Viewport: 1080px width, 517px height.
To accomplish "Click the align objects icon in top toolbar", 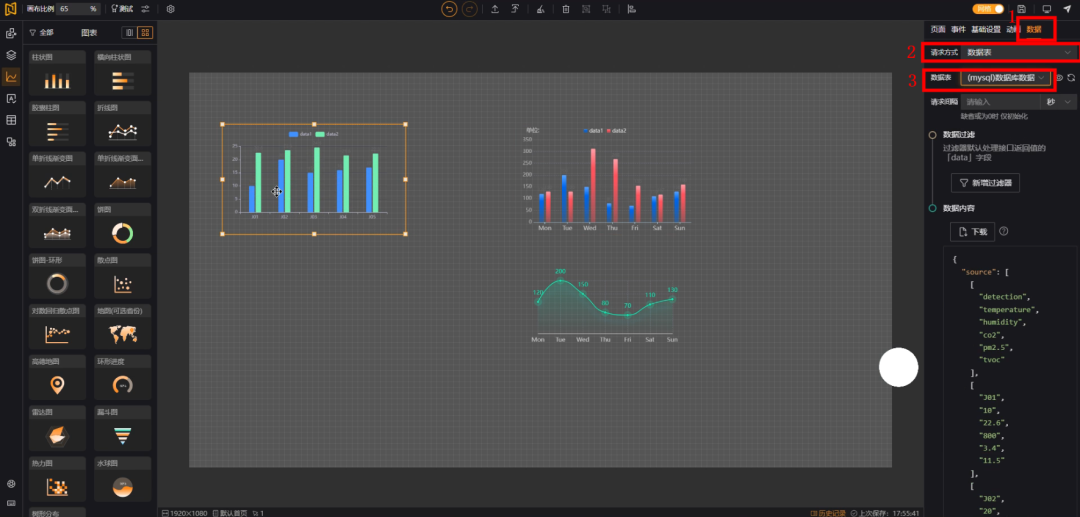I will click(x=632, y=9).
